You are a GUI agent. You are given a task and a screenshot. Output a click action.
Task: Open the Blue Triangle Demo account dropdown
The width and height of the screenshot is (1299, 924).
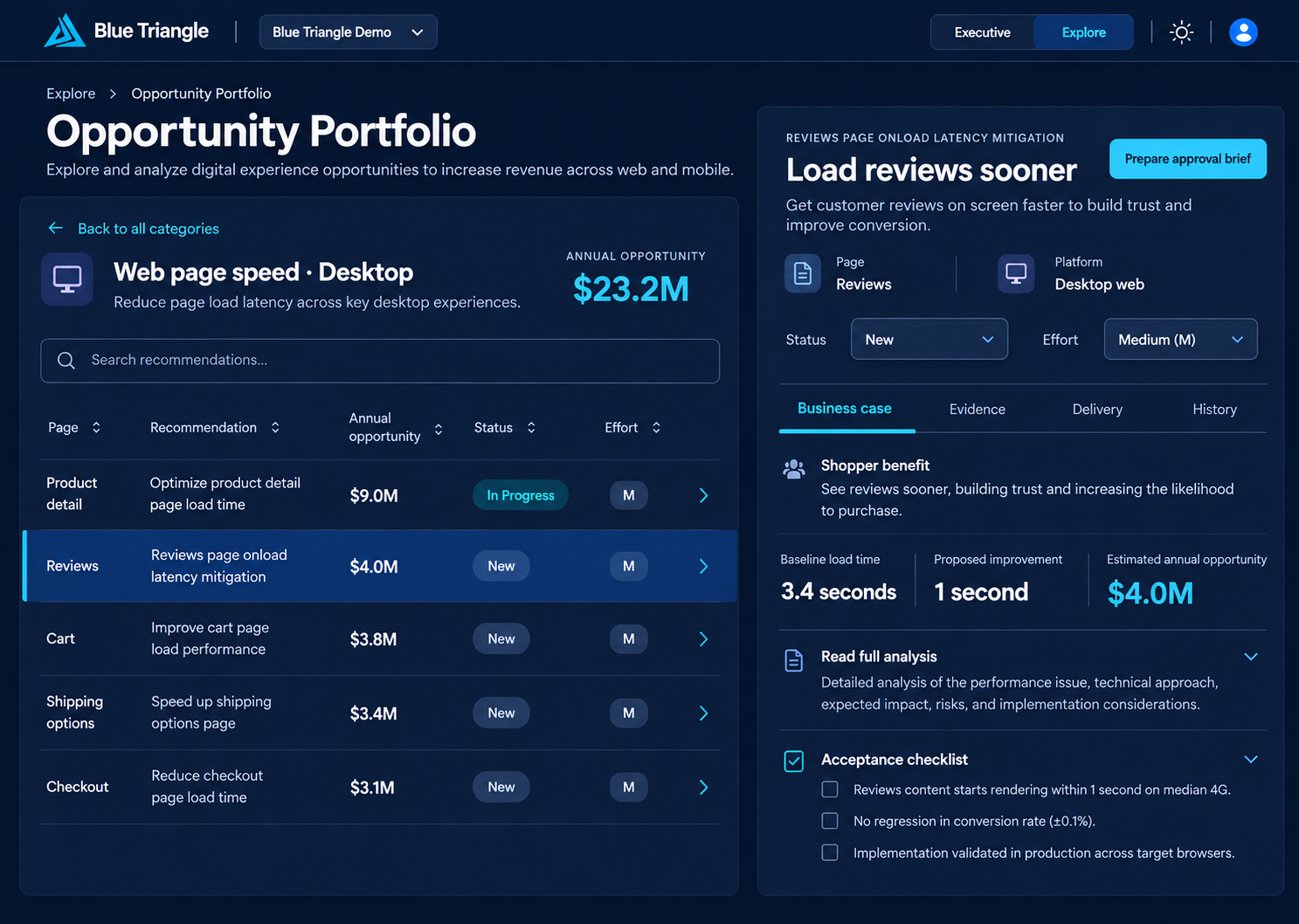(x=348, y=32)
